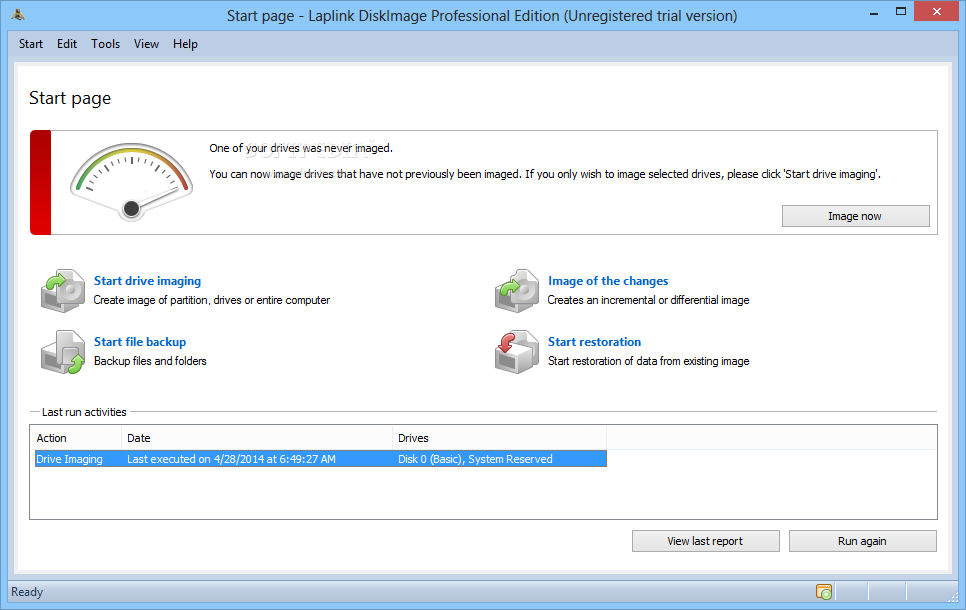Sort by the Action column header

point(76,438)
